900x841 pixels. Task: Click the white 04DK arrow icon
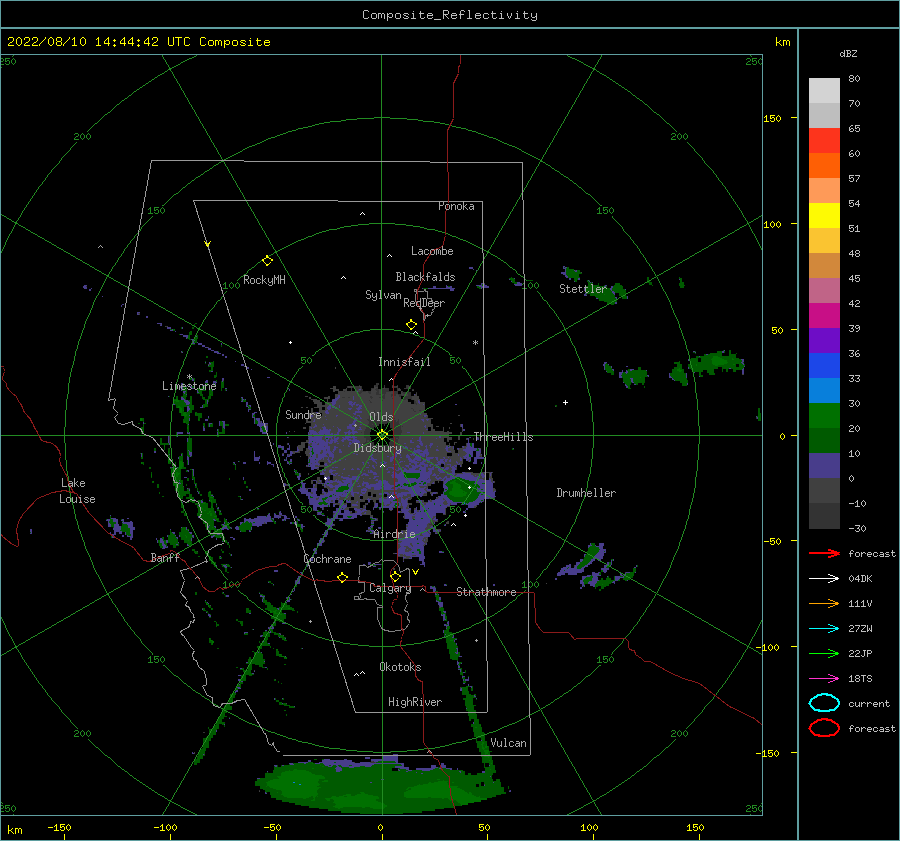[x=824, y=578]
